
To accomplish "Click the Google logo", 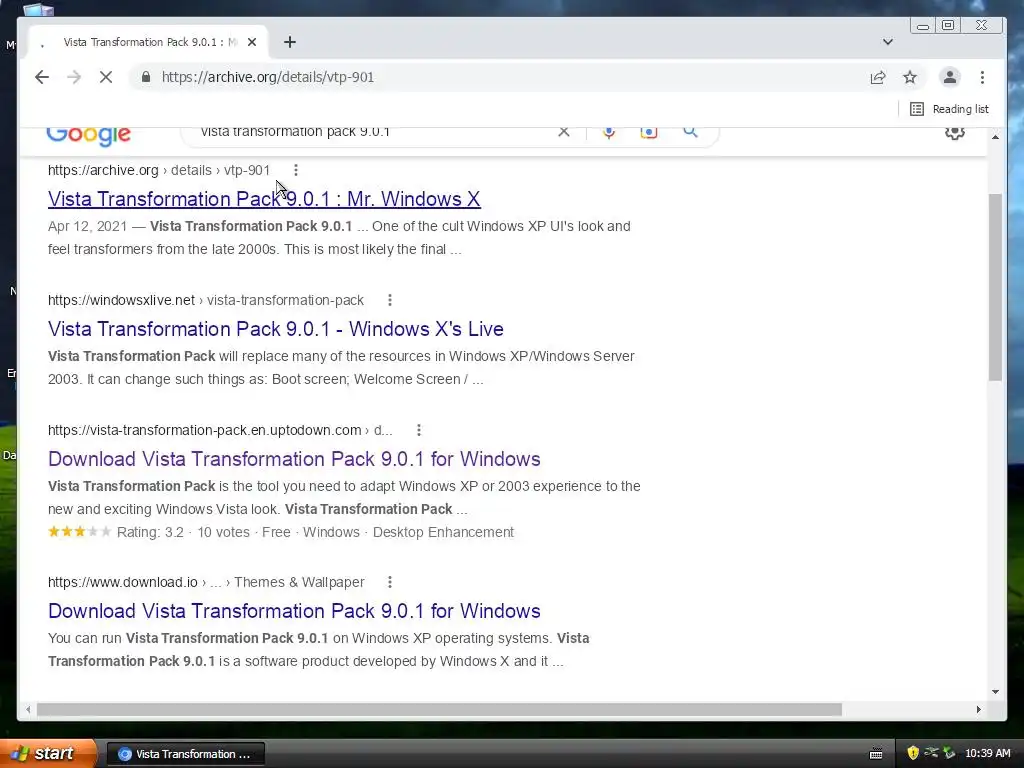I will point(89,134).
